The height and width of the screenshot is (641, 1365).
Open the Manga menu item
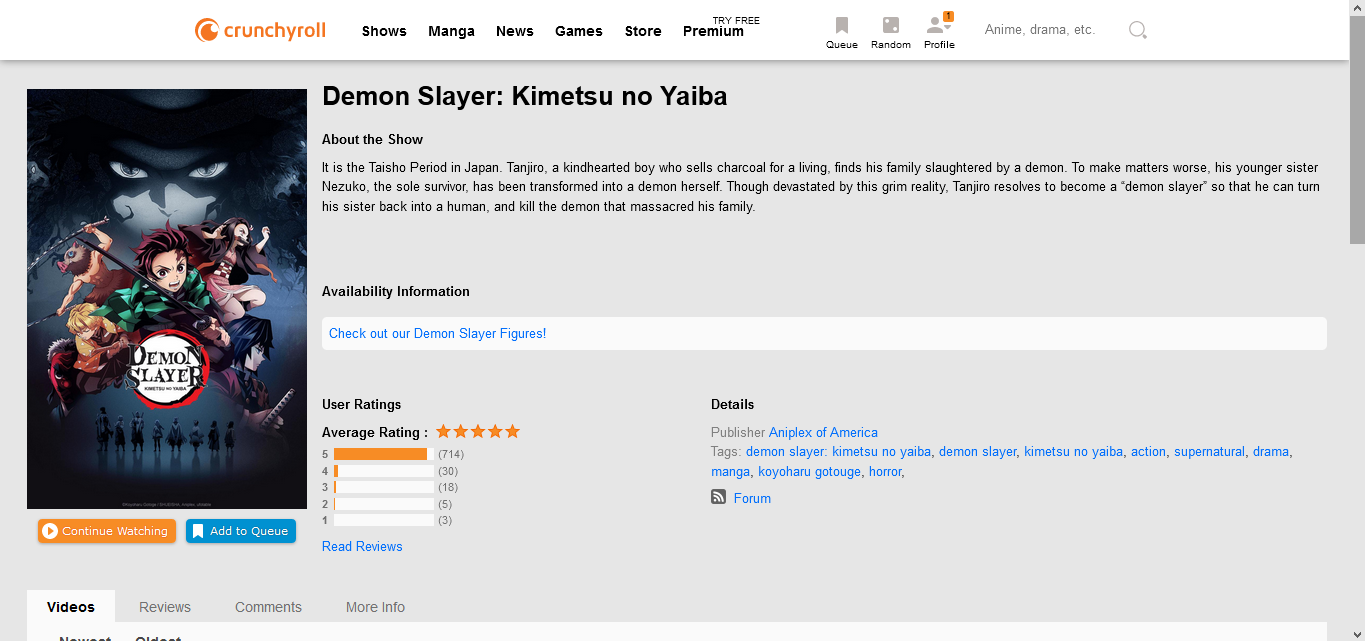click(x=451, y=31)
